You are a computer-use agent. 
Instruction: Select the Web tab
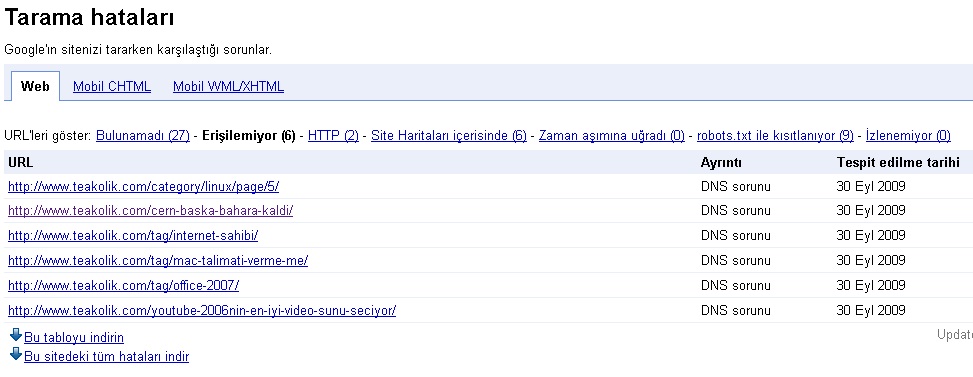coord(35,86)
